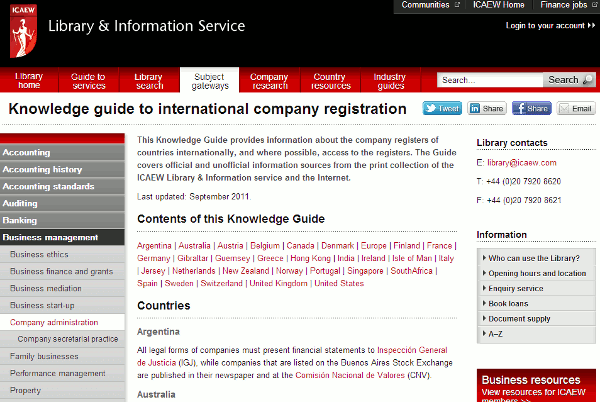Jump to New Zealand in contents
The image size is (600, 402).
pos(246,271)
